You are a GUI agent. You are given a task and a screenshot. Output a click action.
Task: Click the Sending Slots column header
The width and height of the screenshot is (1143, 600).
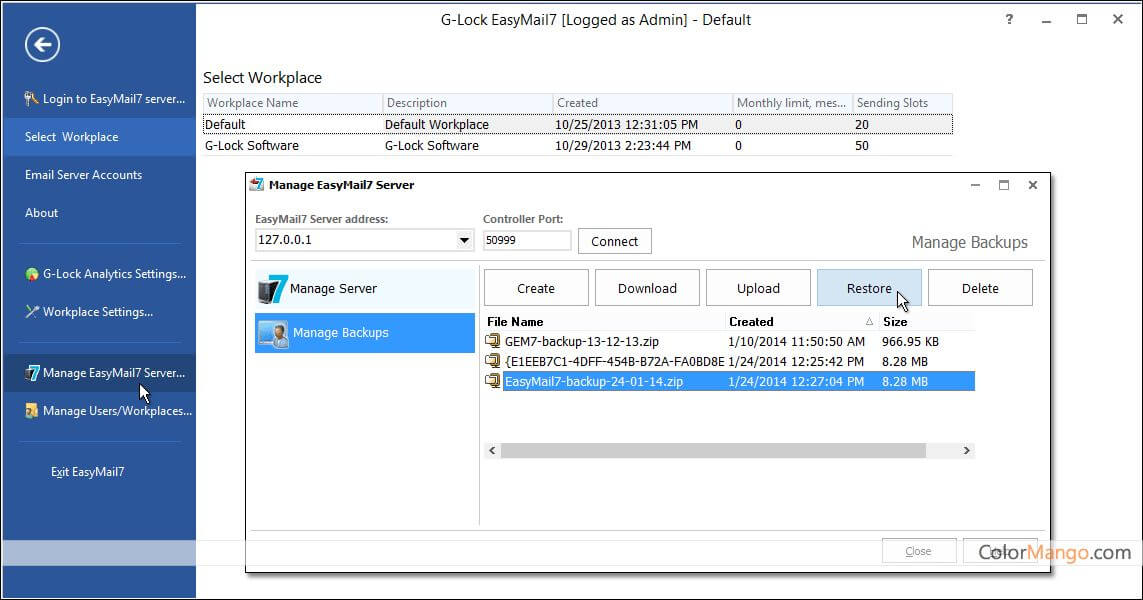pyautogui.click(x=902, y=103)
